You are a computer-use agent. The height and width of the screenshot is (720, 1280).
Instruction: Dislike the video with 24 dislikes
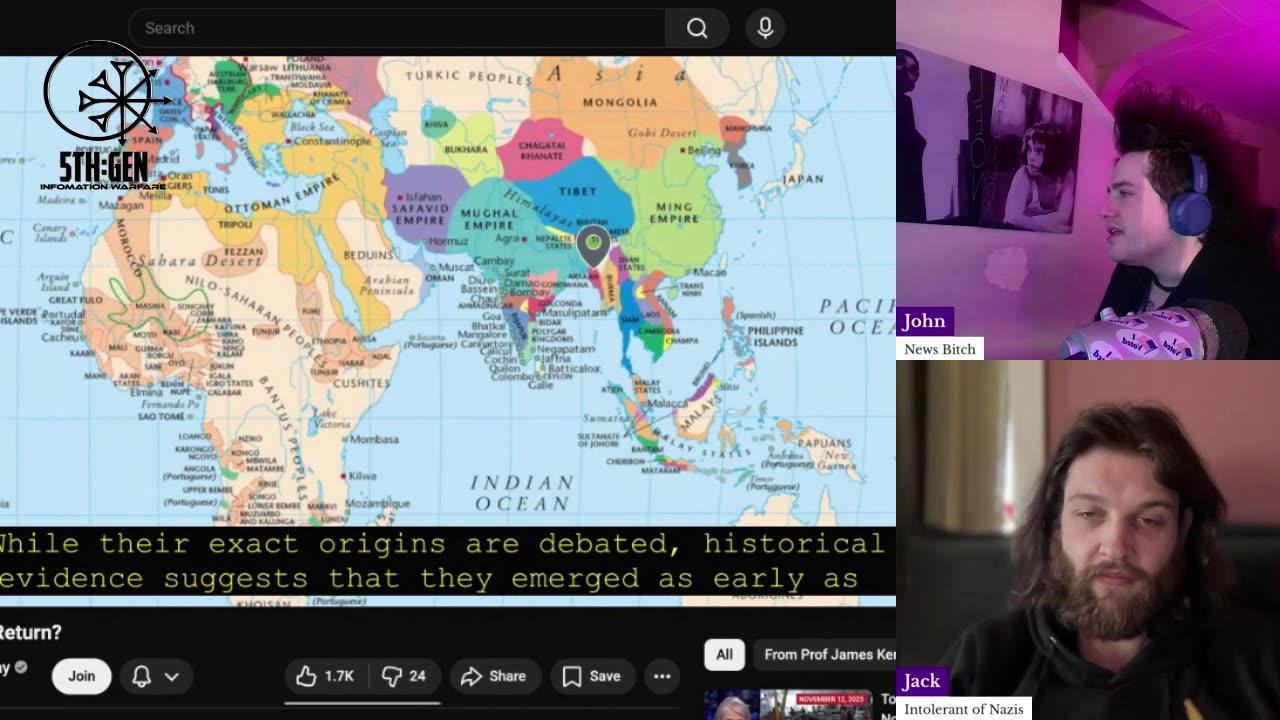tap(404, 676)
